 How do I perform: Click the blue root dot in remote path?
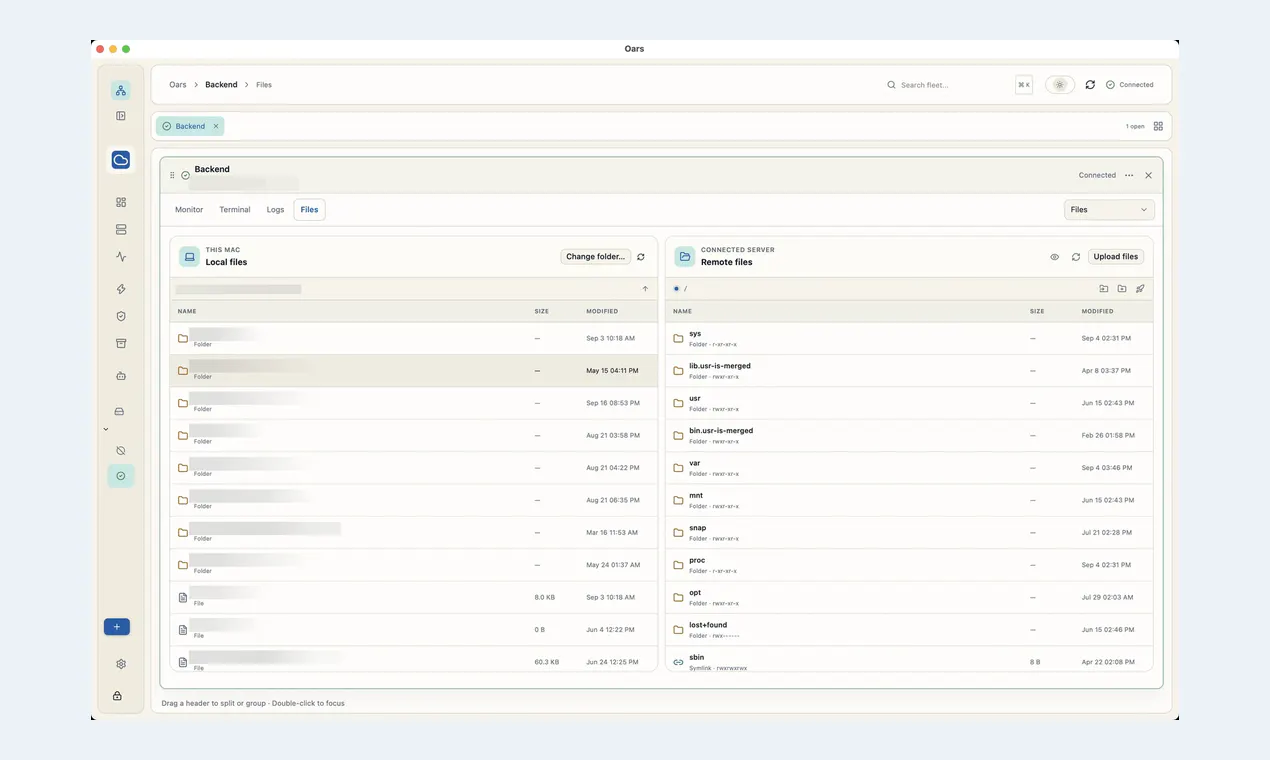(676, 289)
